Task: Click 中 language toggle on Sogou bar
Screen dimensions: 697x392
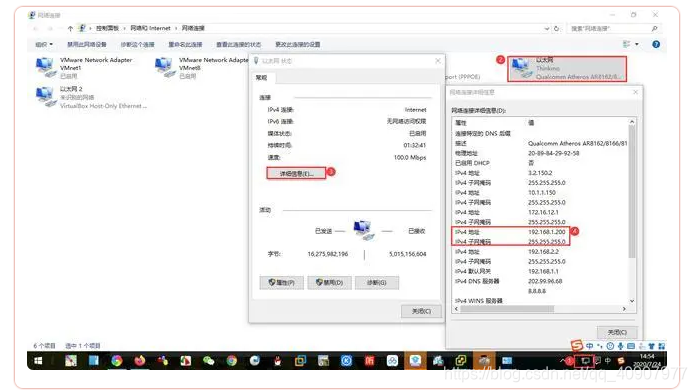Action: point(589,346)
